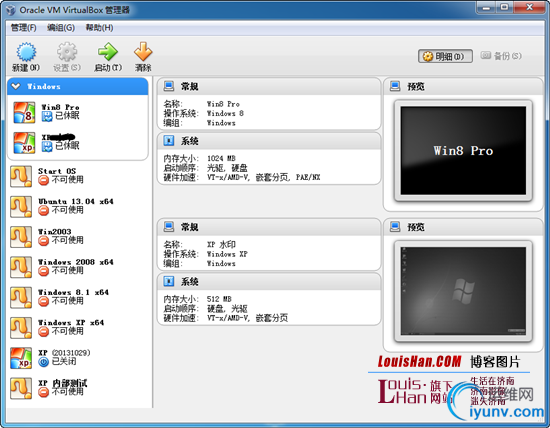
Task: Click the 常规 header above XP 水印 name
Action: pyautogui.click(x=189, y=227)
